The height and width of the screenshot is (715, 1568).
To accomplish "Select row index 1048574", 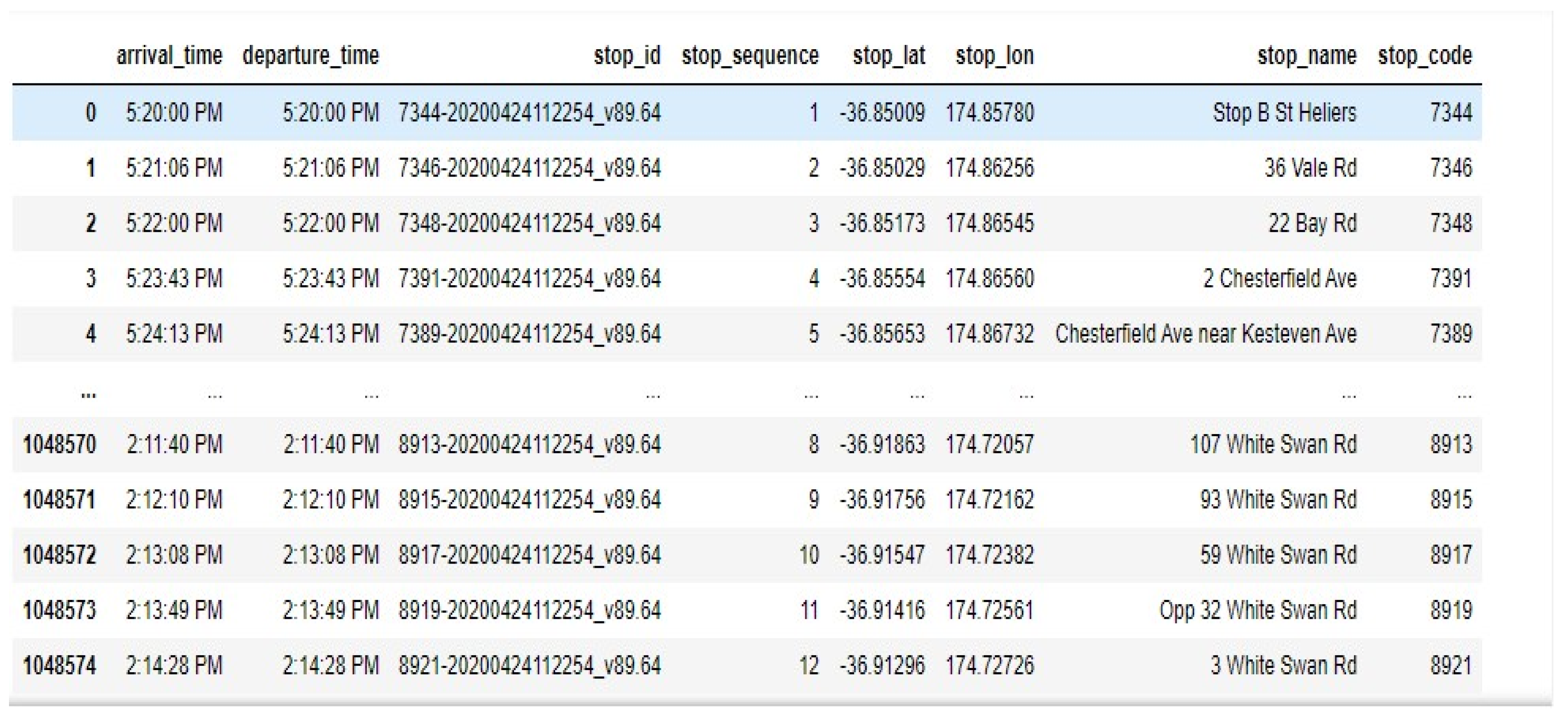I will point(59,666).
